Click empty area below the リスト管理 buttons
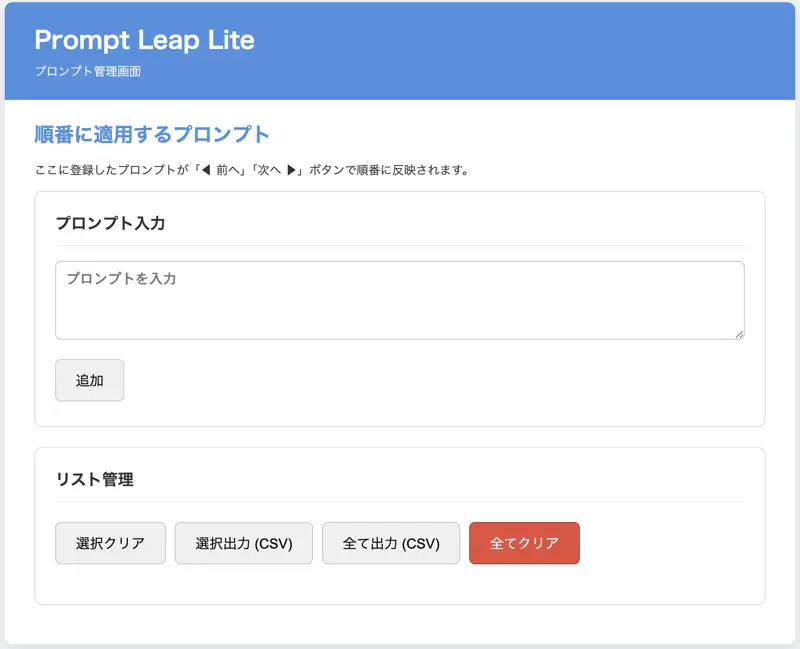This screenshot has width=800, height=649. pos(399,585)
